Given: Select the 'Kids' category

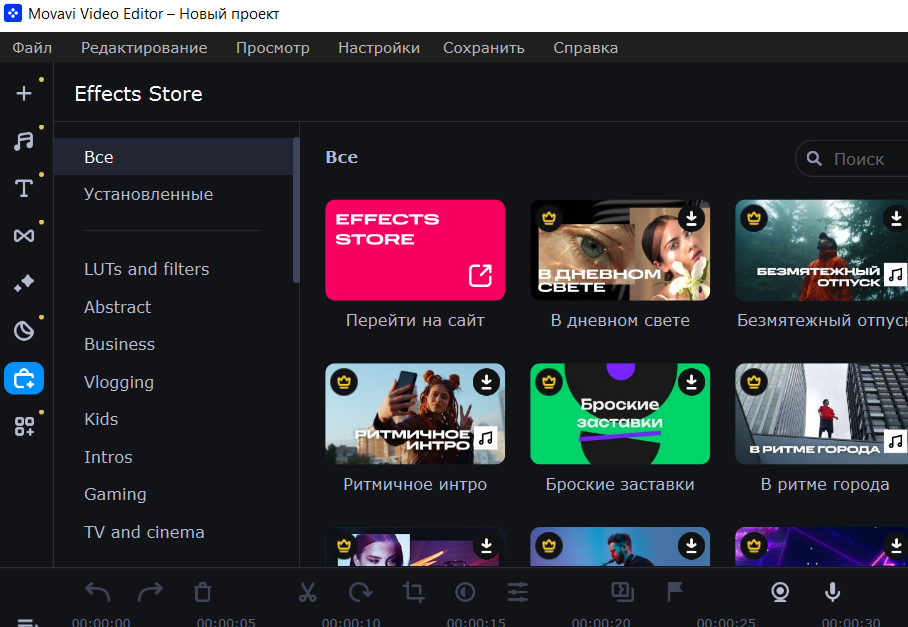Looking at the screenshot, I should pyautogui.click(x=101, y=419).
